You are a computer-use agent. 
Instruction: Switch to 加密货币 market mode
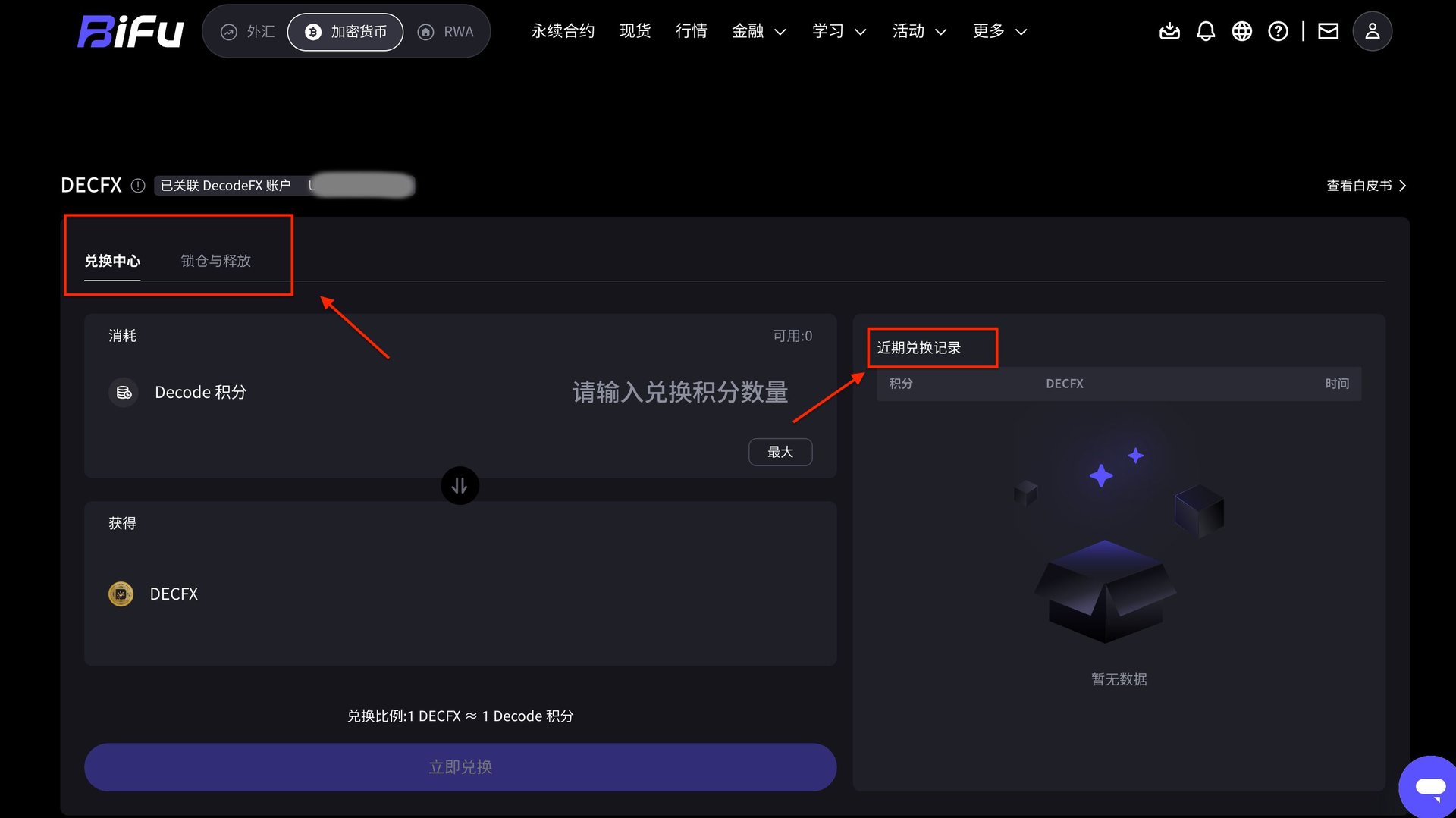pyautogui.click(x=346, y=32)
